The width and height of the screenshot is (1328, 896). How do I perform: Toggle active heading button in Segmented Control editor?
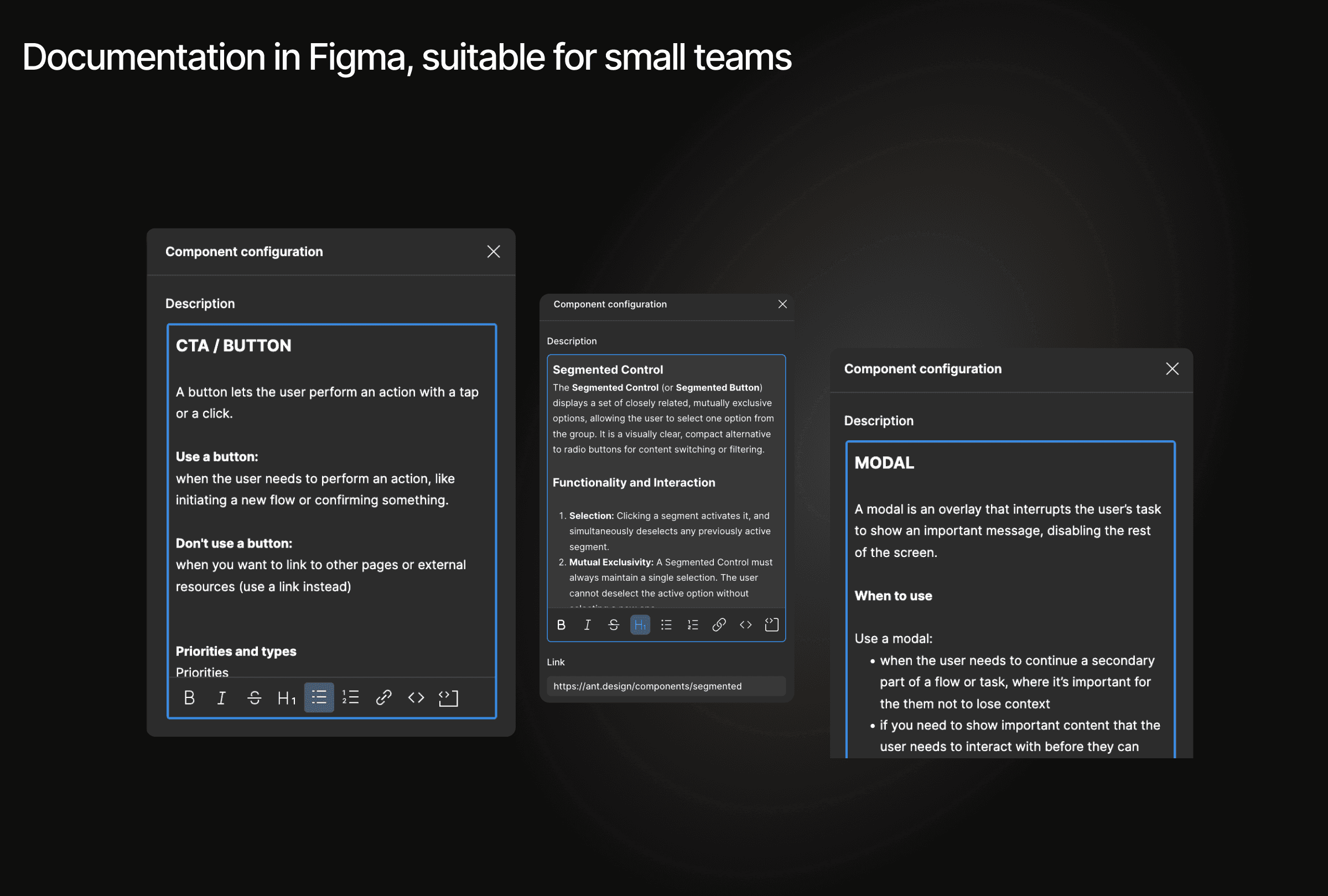[x=640, y=625]
